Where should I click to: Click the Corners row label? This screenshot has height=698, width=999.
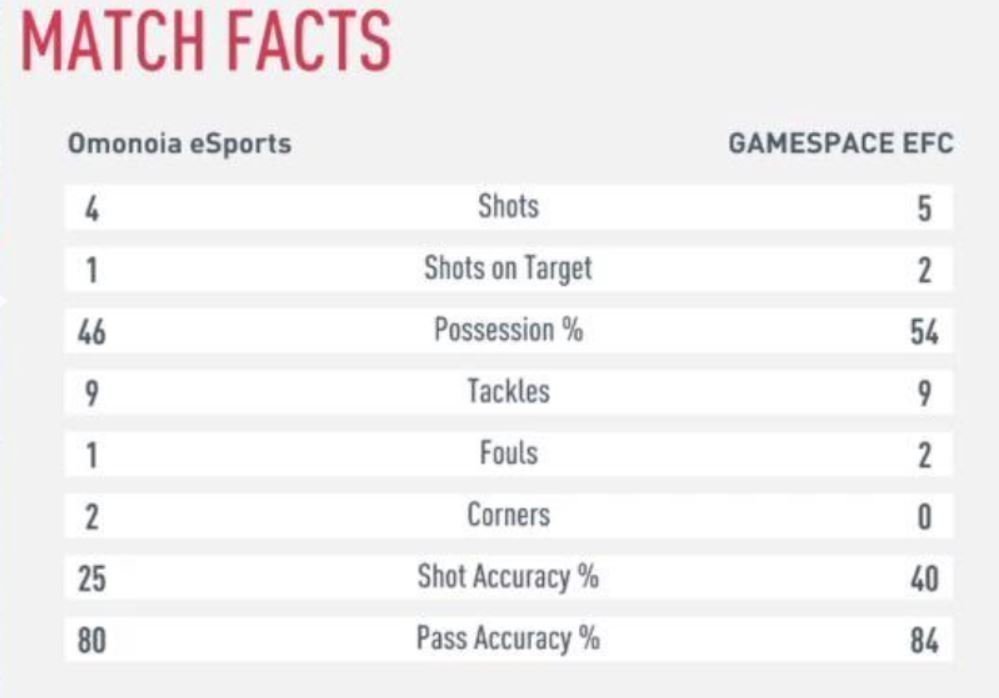click(x=508, y=515)
